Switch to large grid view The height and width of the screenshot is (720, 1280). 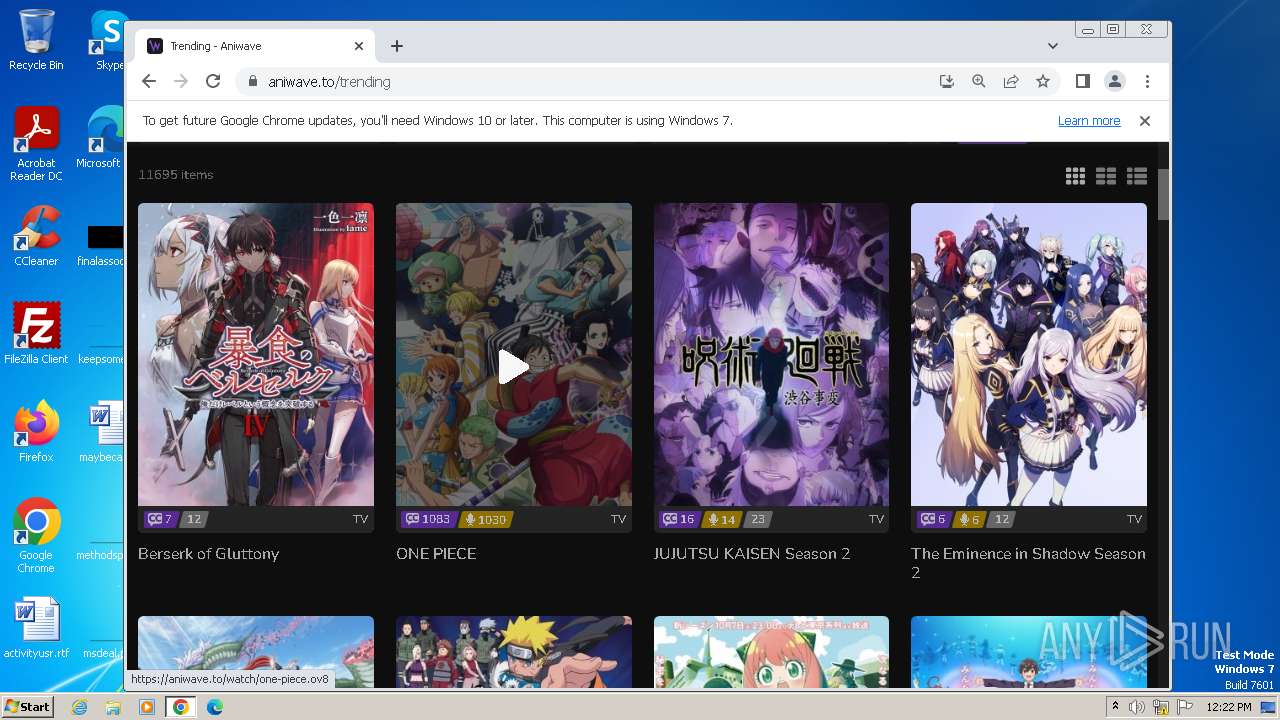click(1075, 176)
